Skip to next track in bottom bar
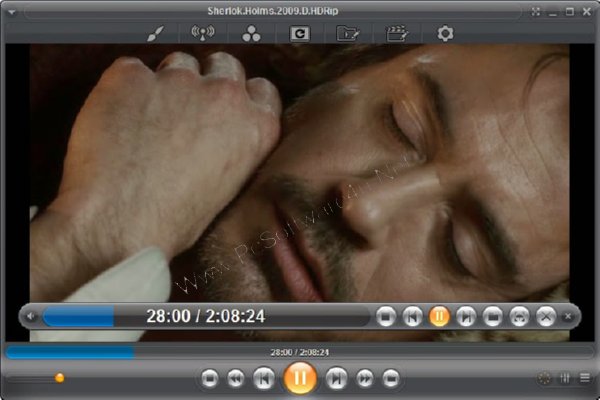 pyautogui.click(x=336, y=378)
